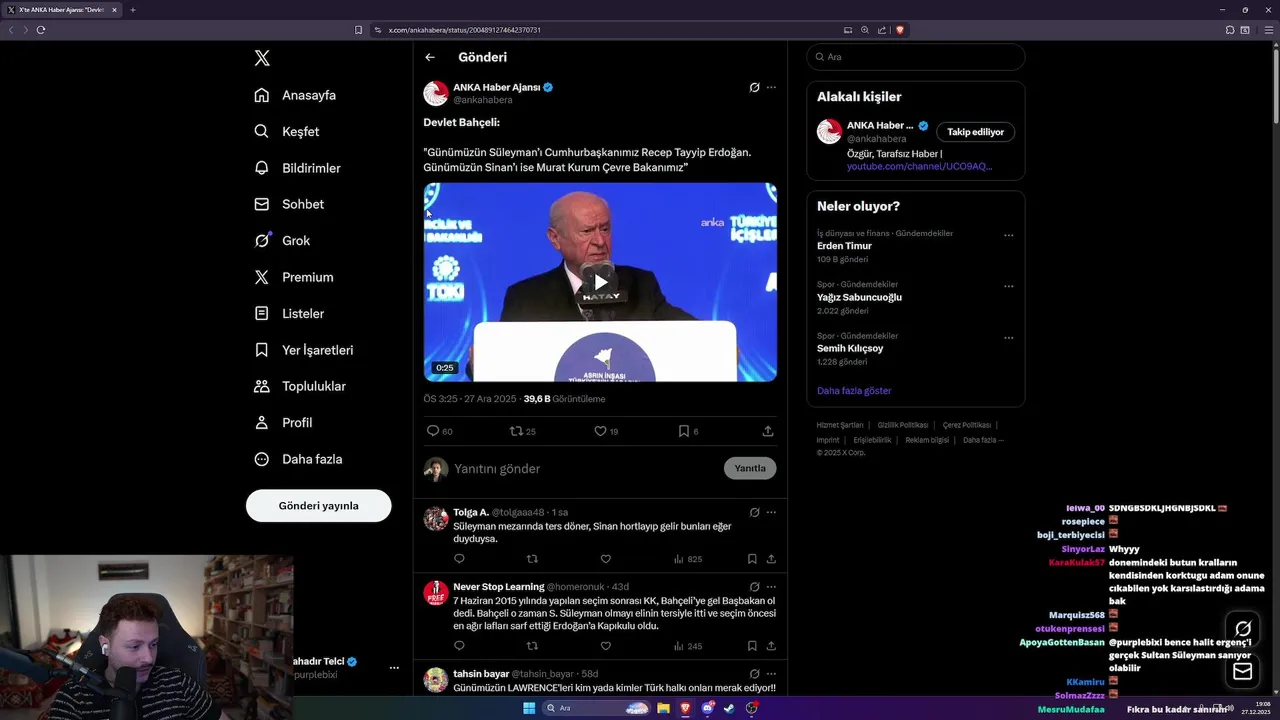The image size is (1280, 720).
Task: Open ANKA Haber Ajansı profile avatar on the post
Action: pos(435,93)
